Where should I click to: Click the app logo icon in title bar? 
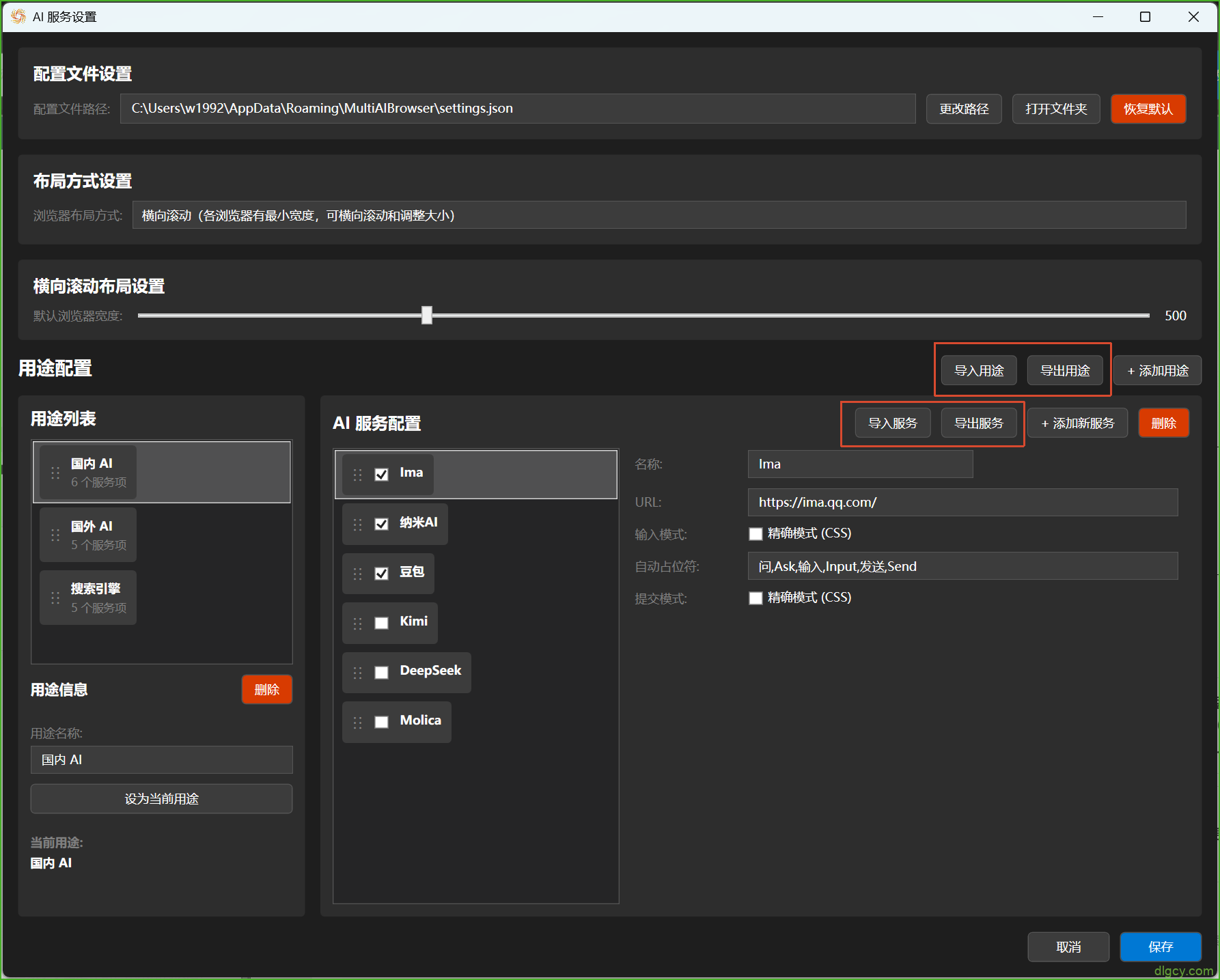18,16
